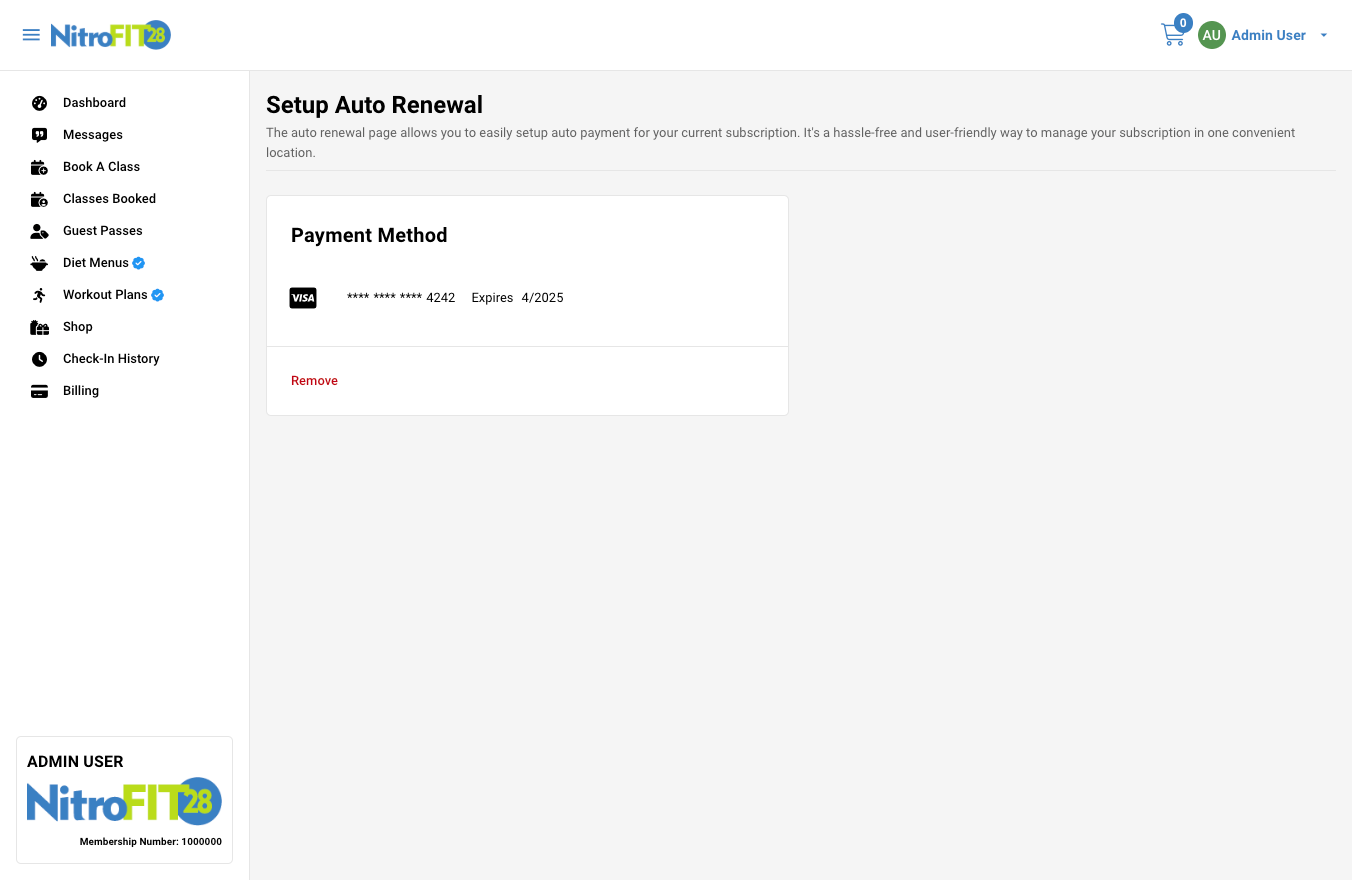Select the Diet Menus menu entry
The width and height of the screenshot is (1352, 880).
pos(94,262)
